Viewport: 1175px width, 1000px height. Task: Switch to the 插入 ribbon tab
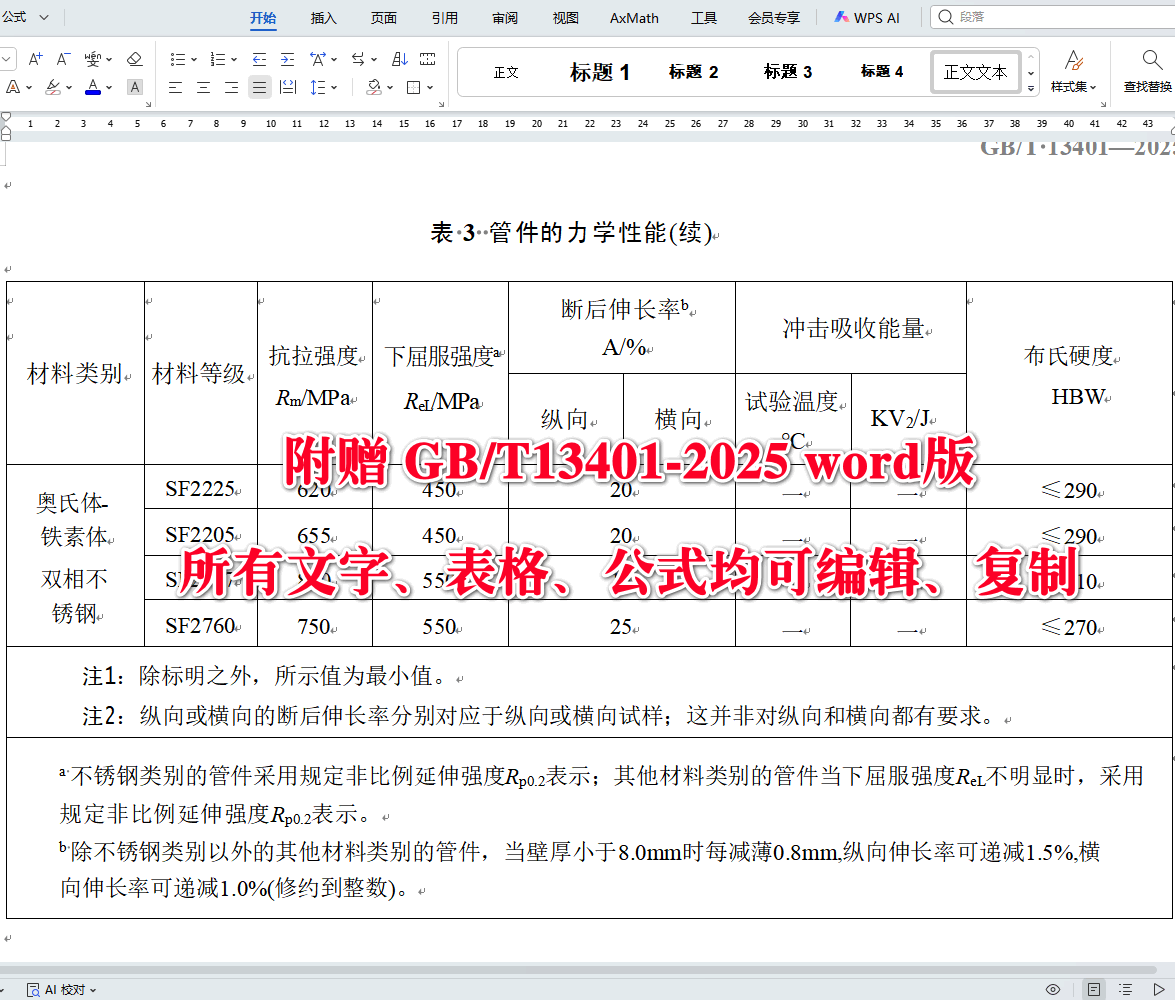[323, 17]
